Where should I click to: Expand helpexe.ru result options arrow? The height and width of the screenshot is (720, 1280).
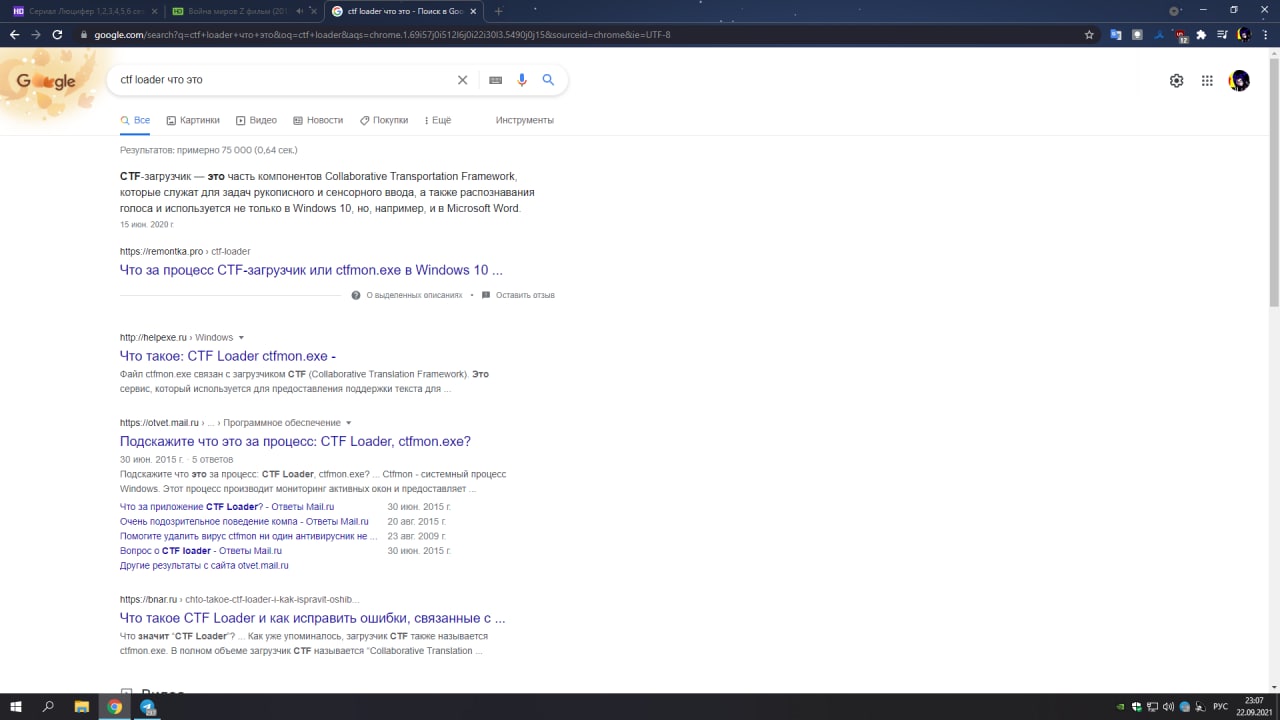[241, 338]
